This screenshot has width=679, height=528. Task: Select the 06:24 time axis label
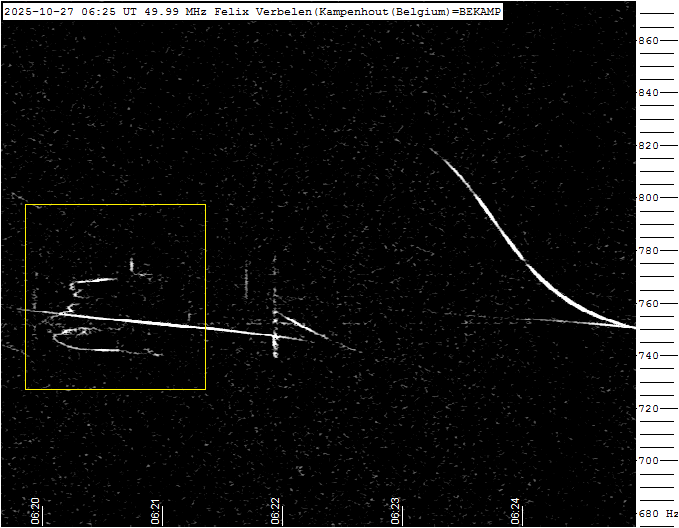click(x=515, y=511)
